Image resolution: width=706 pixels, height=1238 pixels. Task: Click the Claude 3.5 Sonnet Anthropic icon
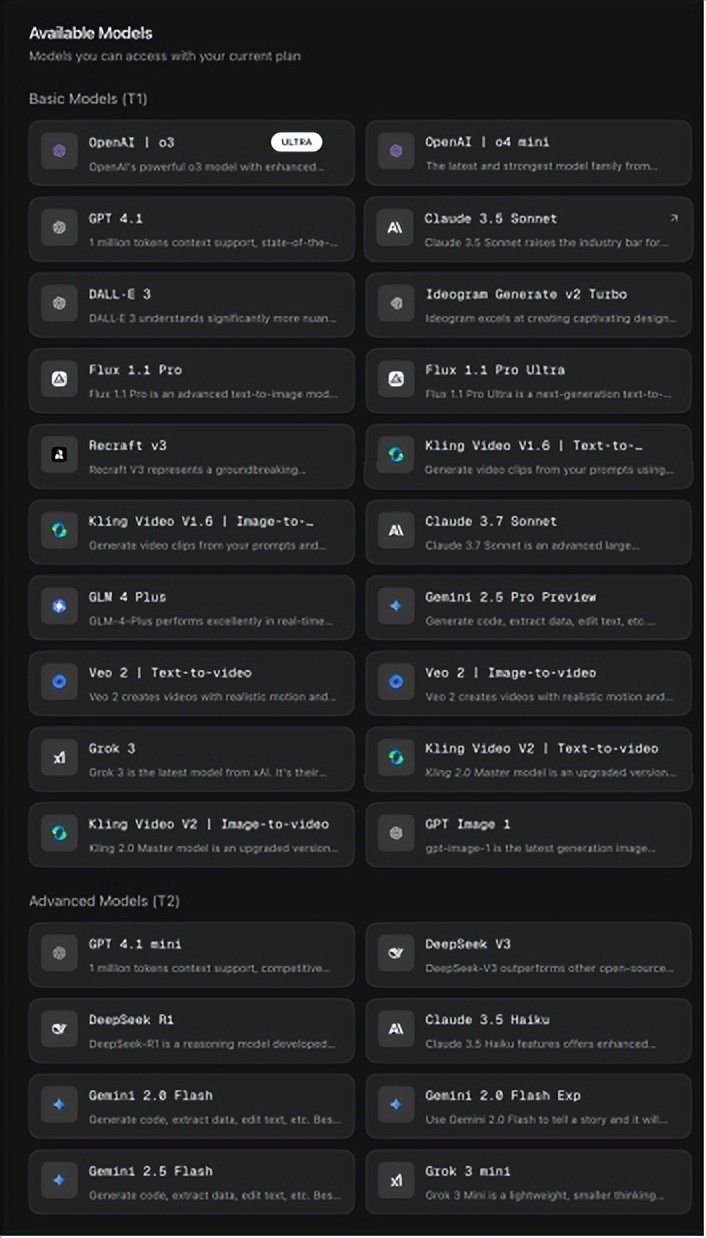pyautogui.click(x=395, y=228)
